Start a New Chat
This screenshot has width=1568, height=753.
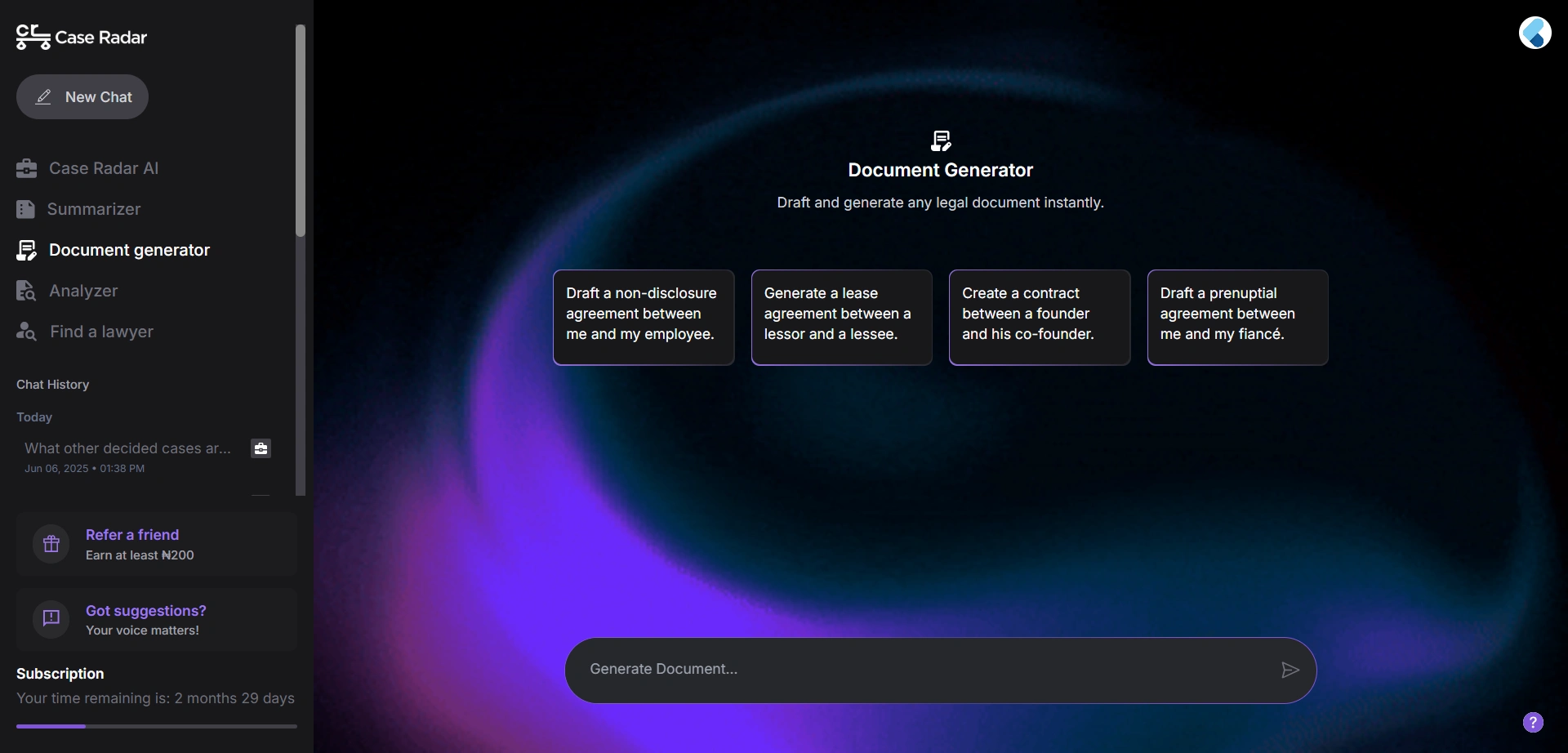point(82,97)
